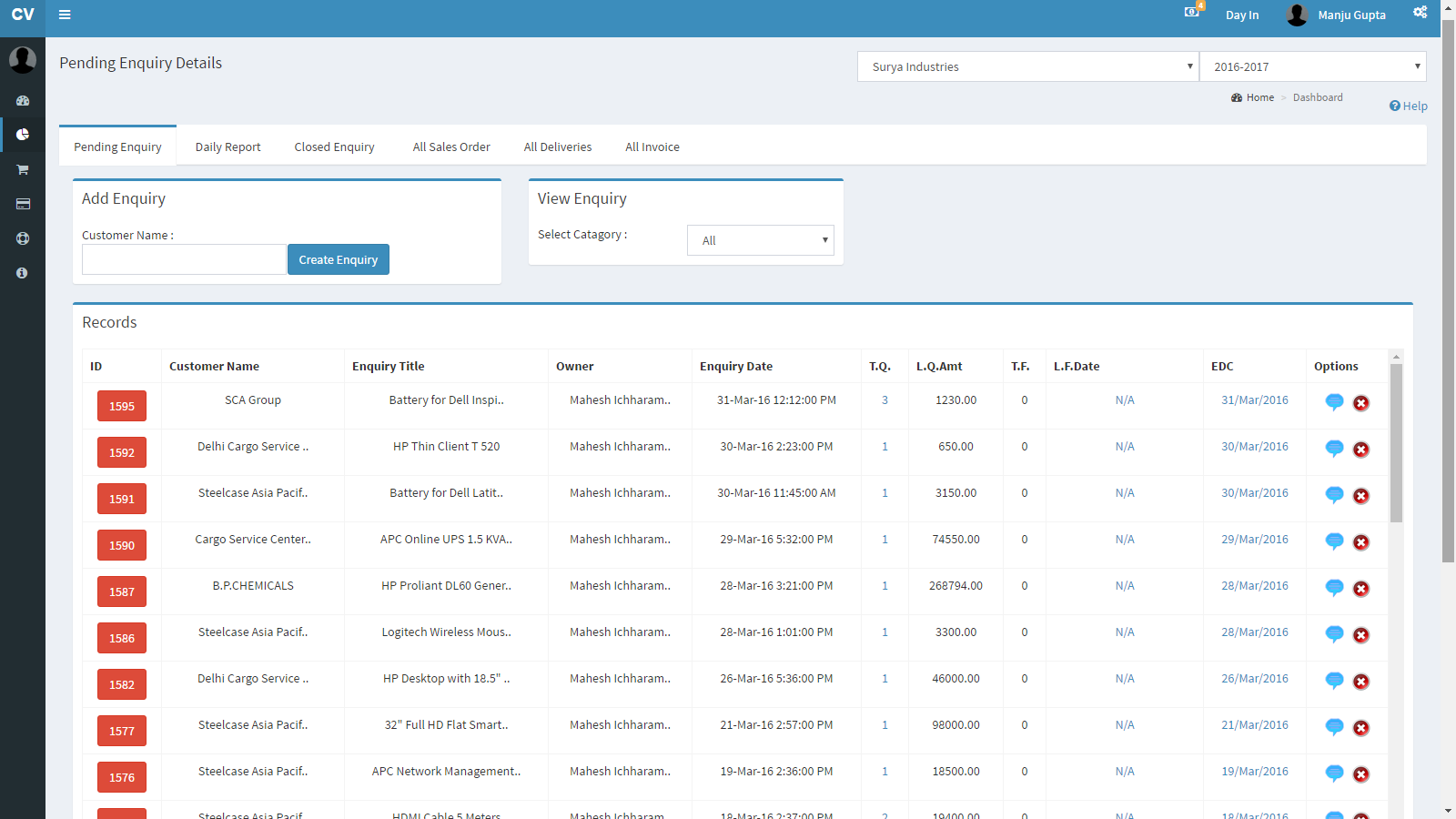This screenshot has height=819, width=1456.
Task: Open the notifications icon with badge
Action: pyautogui.click(x=1194, y=11)
